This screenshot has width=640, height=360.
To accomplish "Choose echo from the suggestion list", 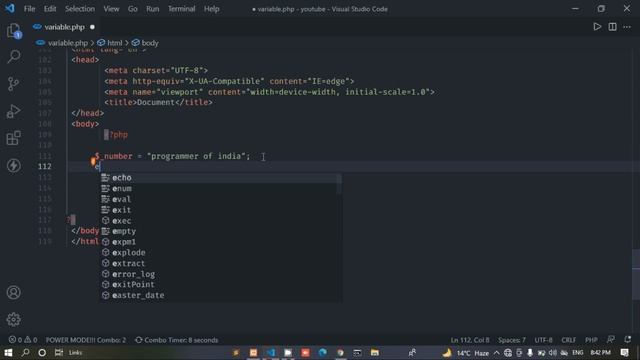I will [221, 178].
